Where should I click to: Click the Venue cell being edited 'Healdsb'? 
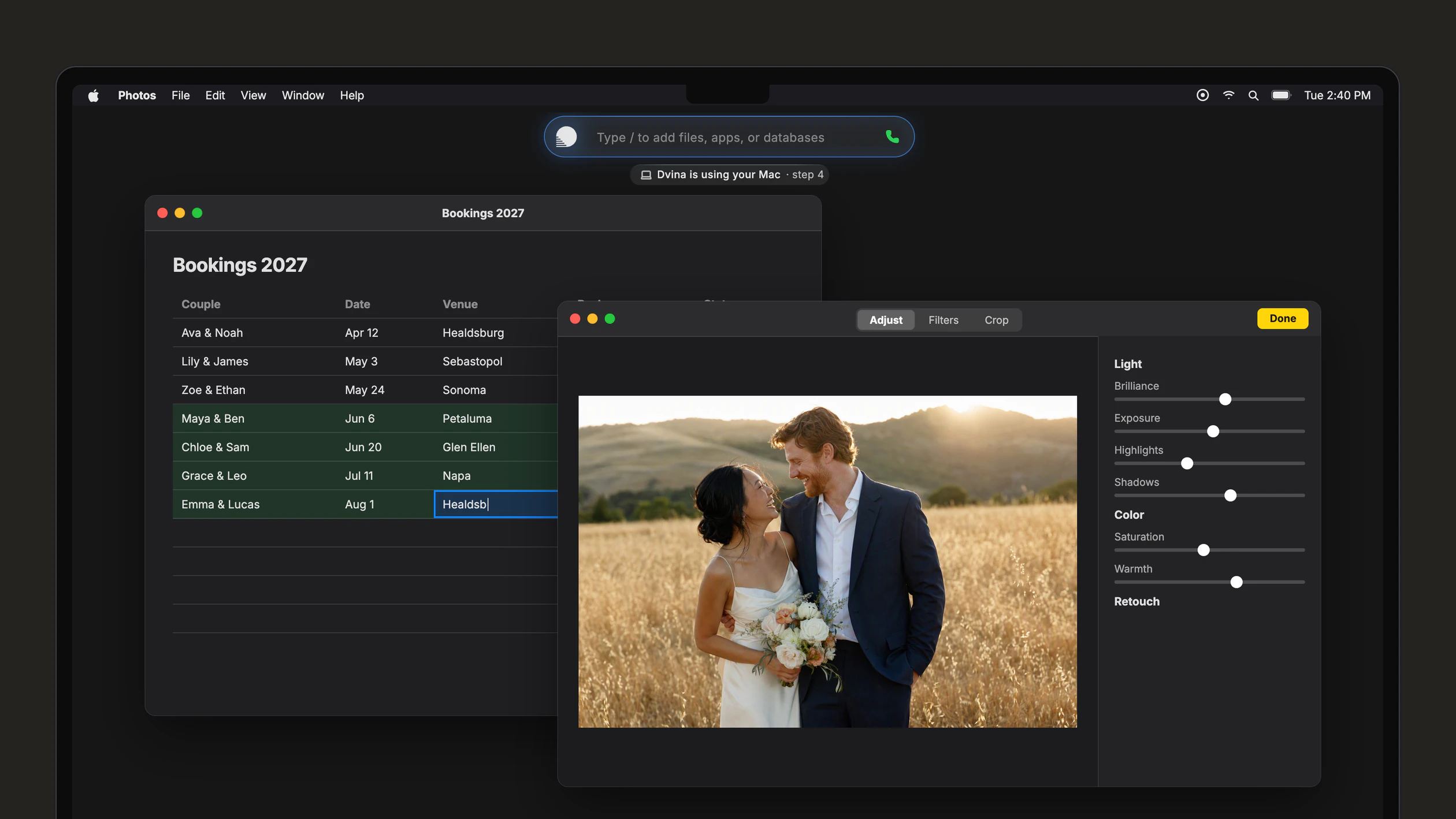click(x=496, y=504)
